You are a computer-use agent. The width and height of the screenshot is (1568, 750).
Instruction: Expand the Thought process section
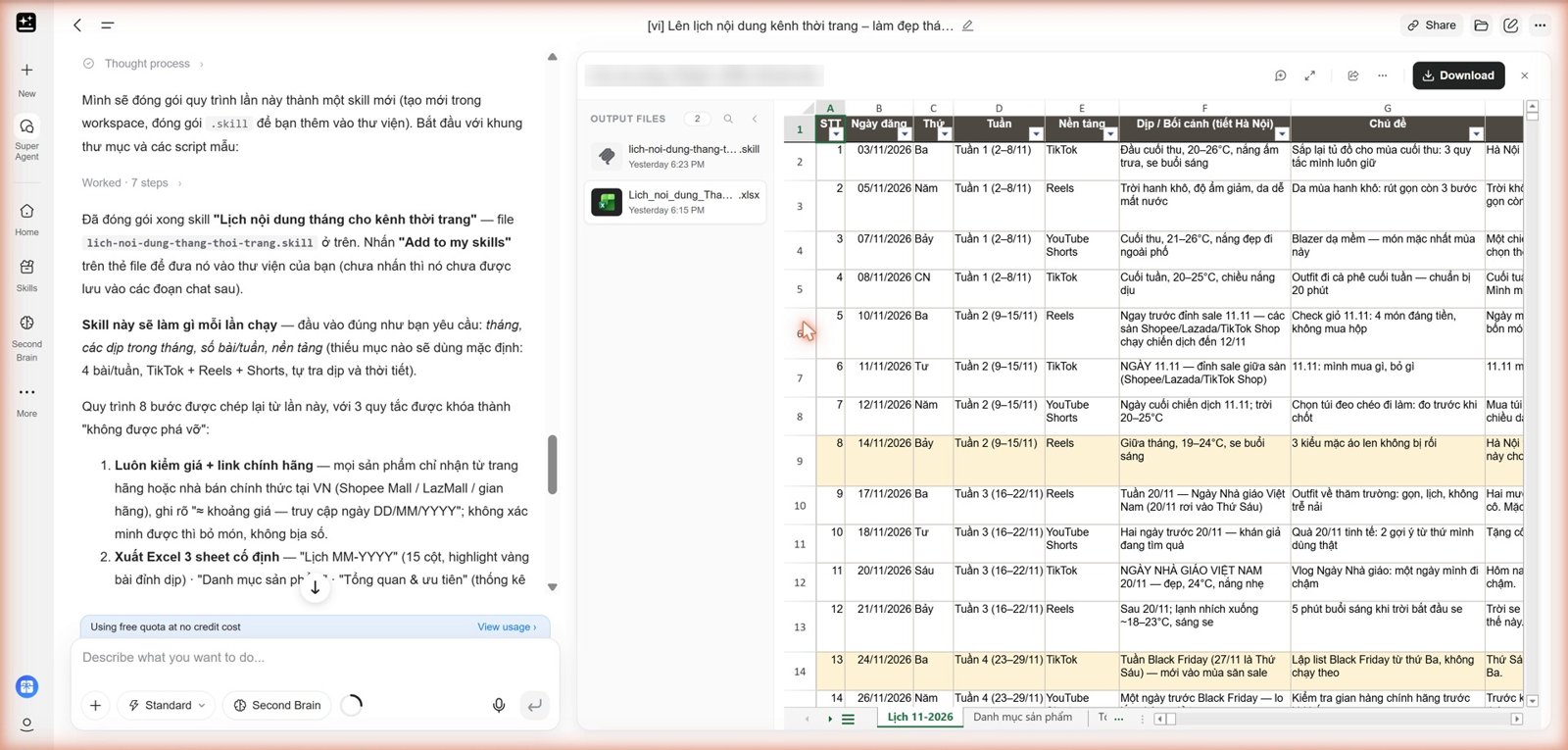coord(144,64)
